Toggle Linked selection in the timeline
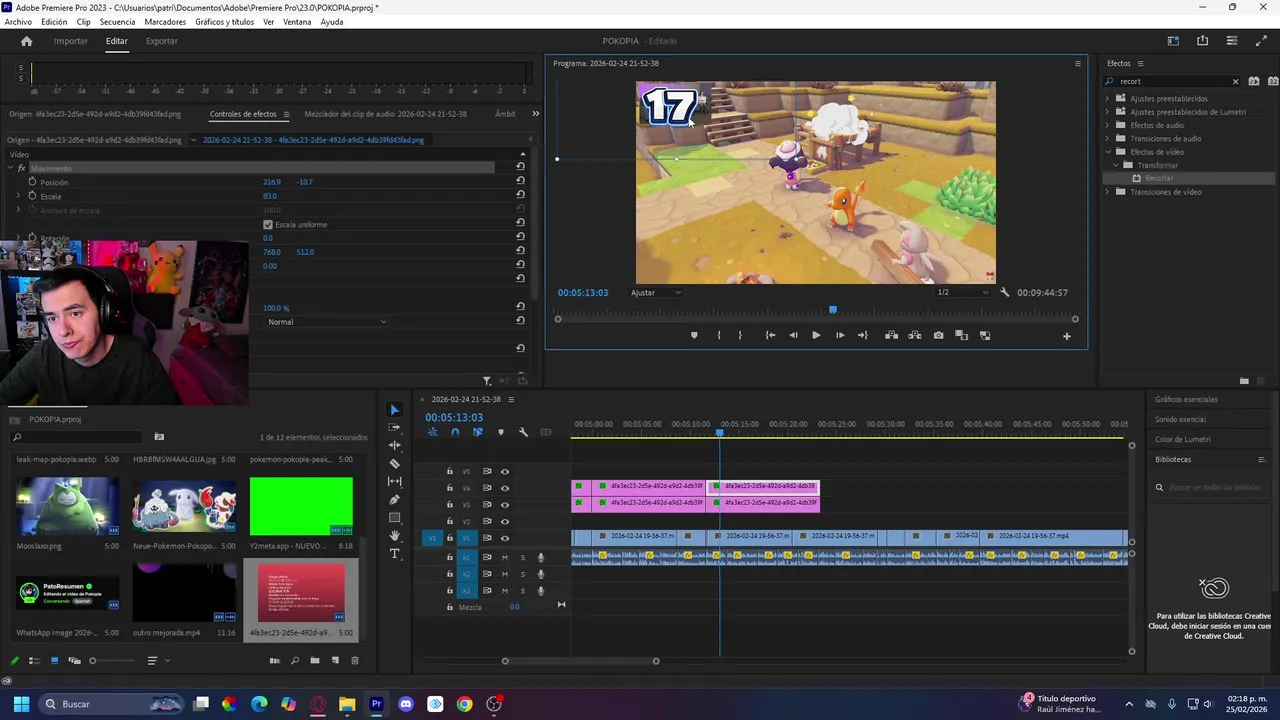 point(477,432)
